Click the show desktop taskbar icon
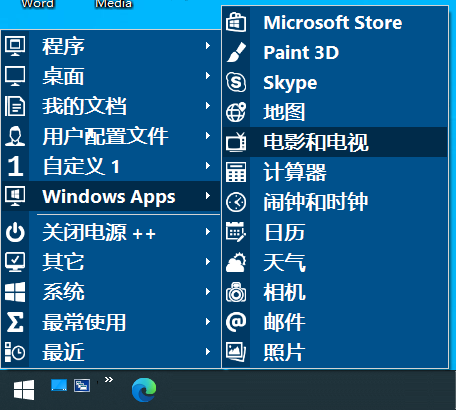456x410 pixels. coord(59,385)
